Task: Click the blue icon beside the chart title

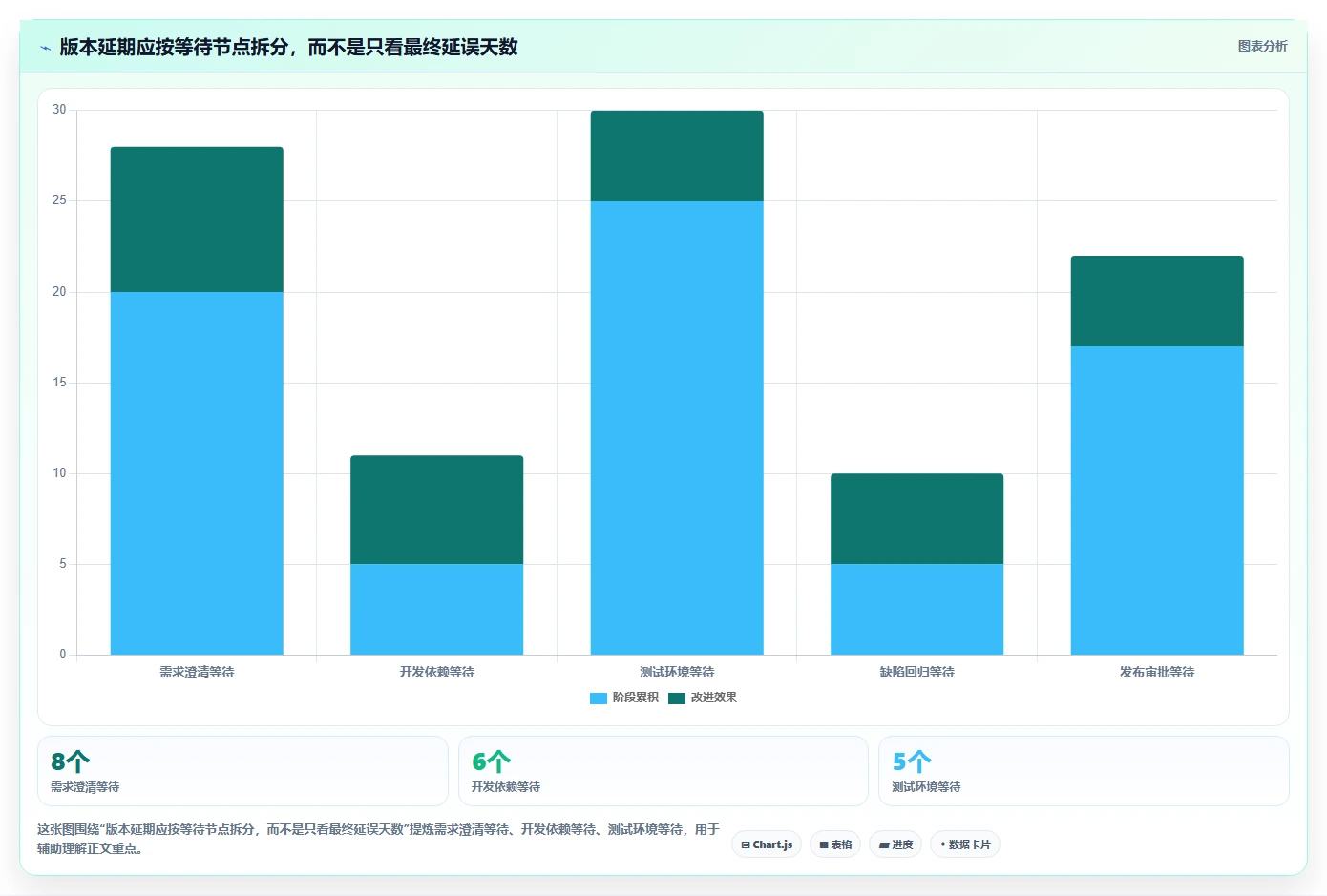Action: [x=45, y=48]
